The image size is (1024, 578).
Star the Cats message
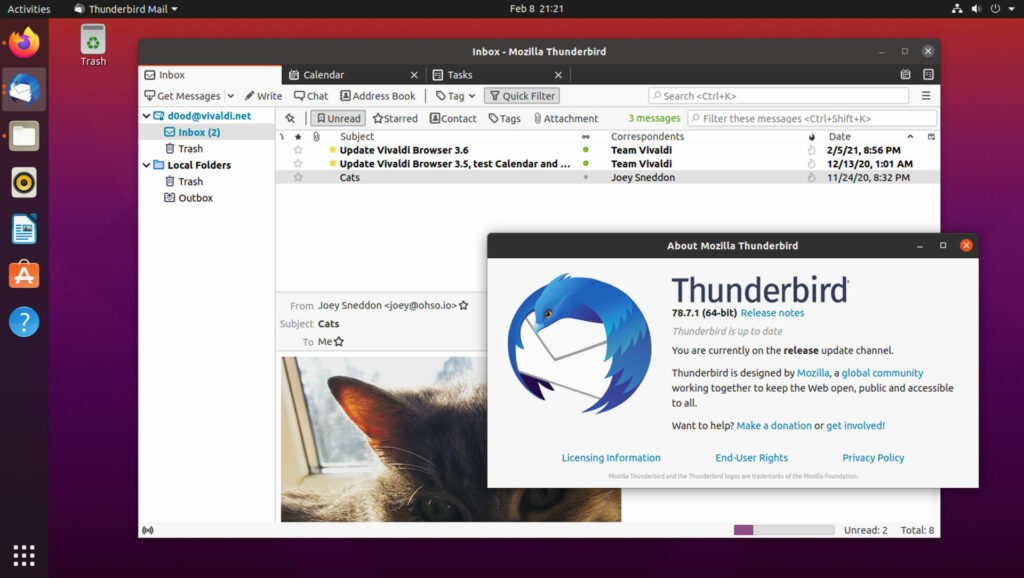click(x=298, y=178)
